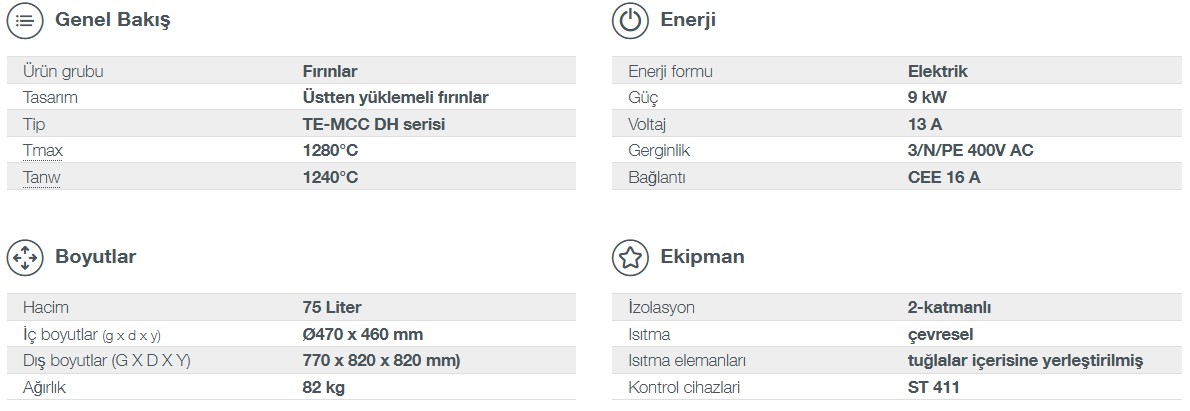Select the CEE 16 A connection value
Viewport: 1190px width, 411px height.
click(x=944, y=177)
